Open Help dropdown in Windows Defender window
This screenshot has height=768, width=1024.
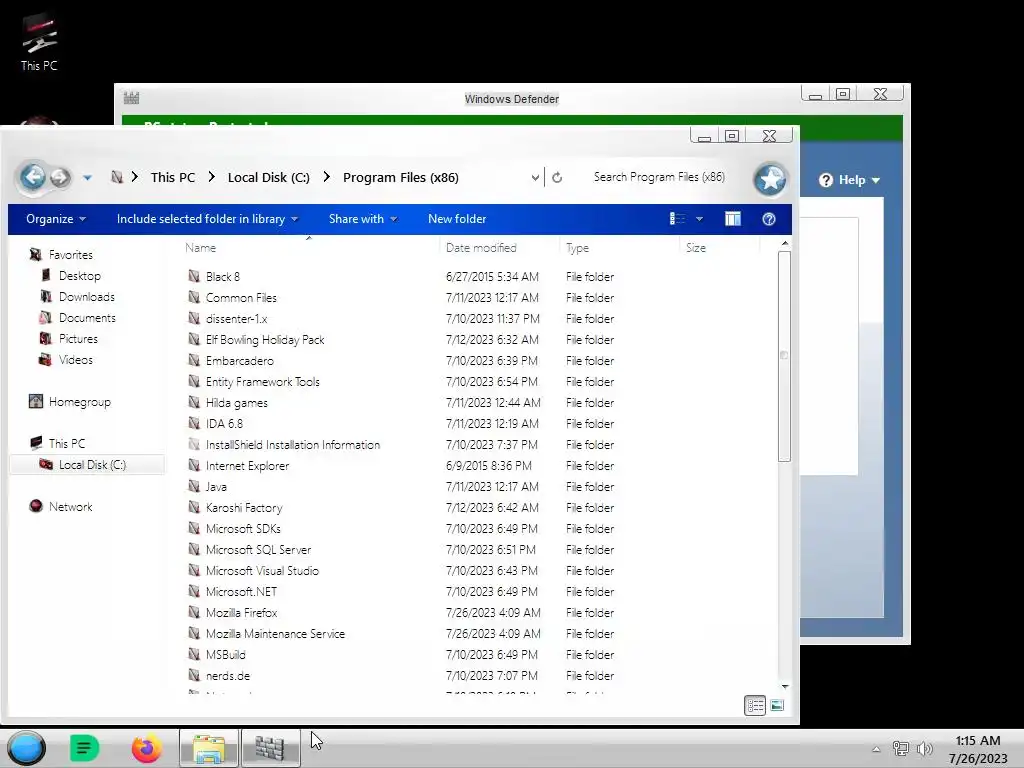pyautogui.click(x=850, y=180)
